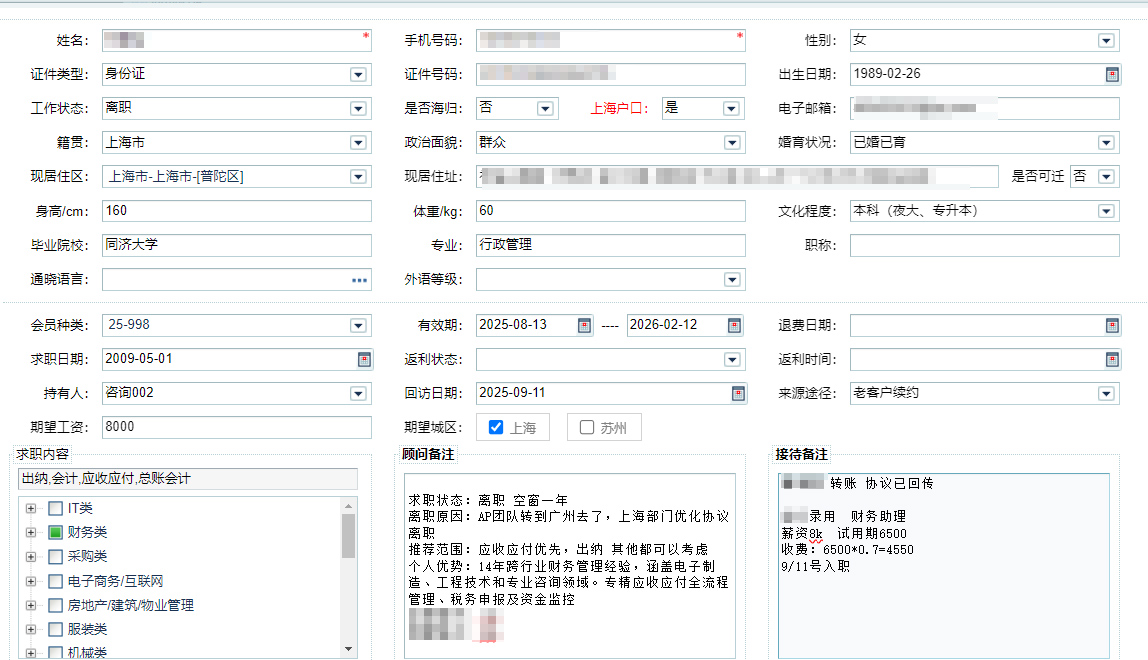Open the 返利时间 calendar picker

coord(1111,359)
